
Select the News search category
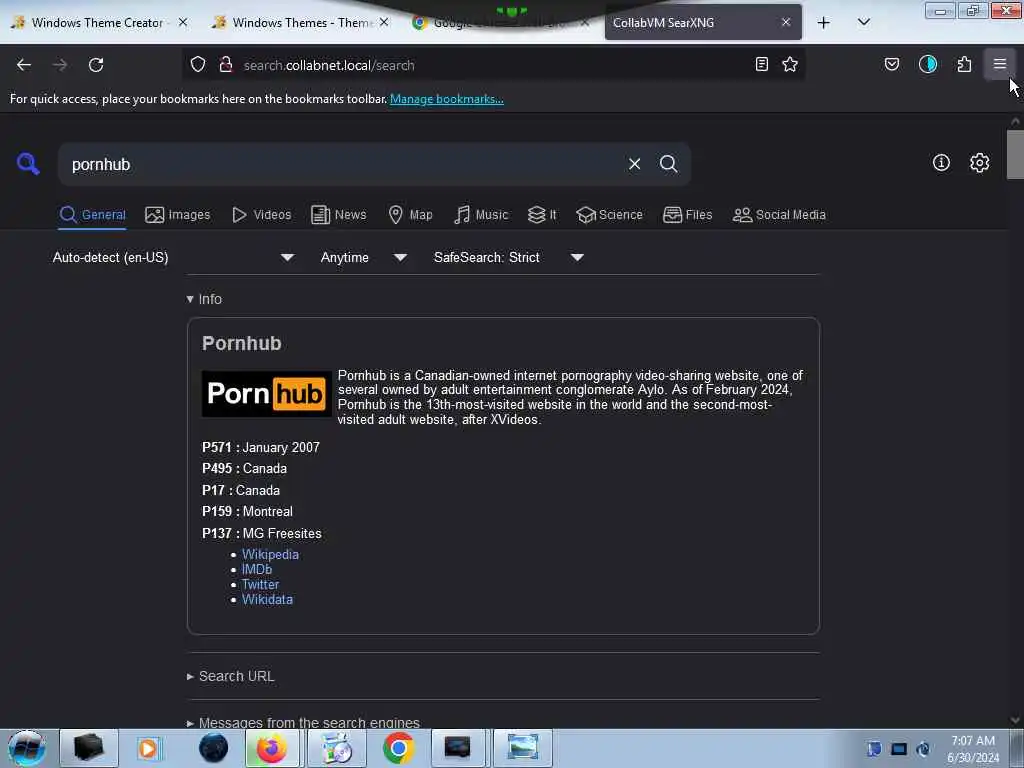339,215
